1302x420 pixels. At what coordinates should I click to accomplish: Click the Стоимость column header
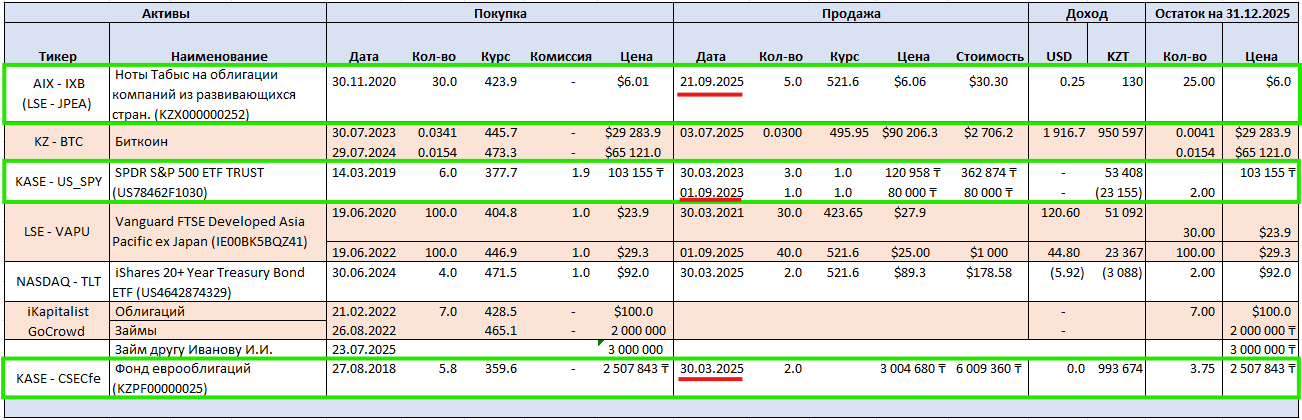pos(989,56)
